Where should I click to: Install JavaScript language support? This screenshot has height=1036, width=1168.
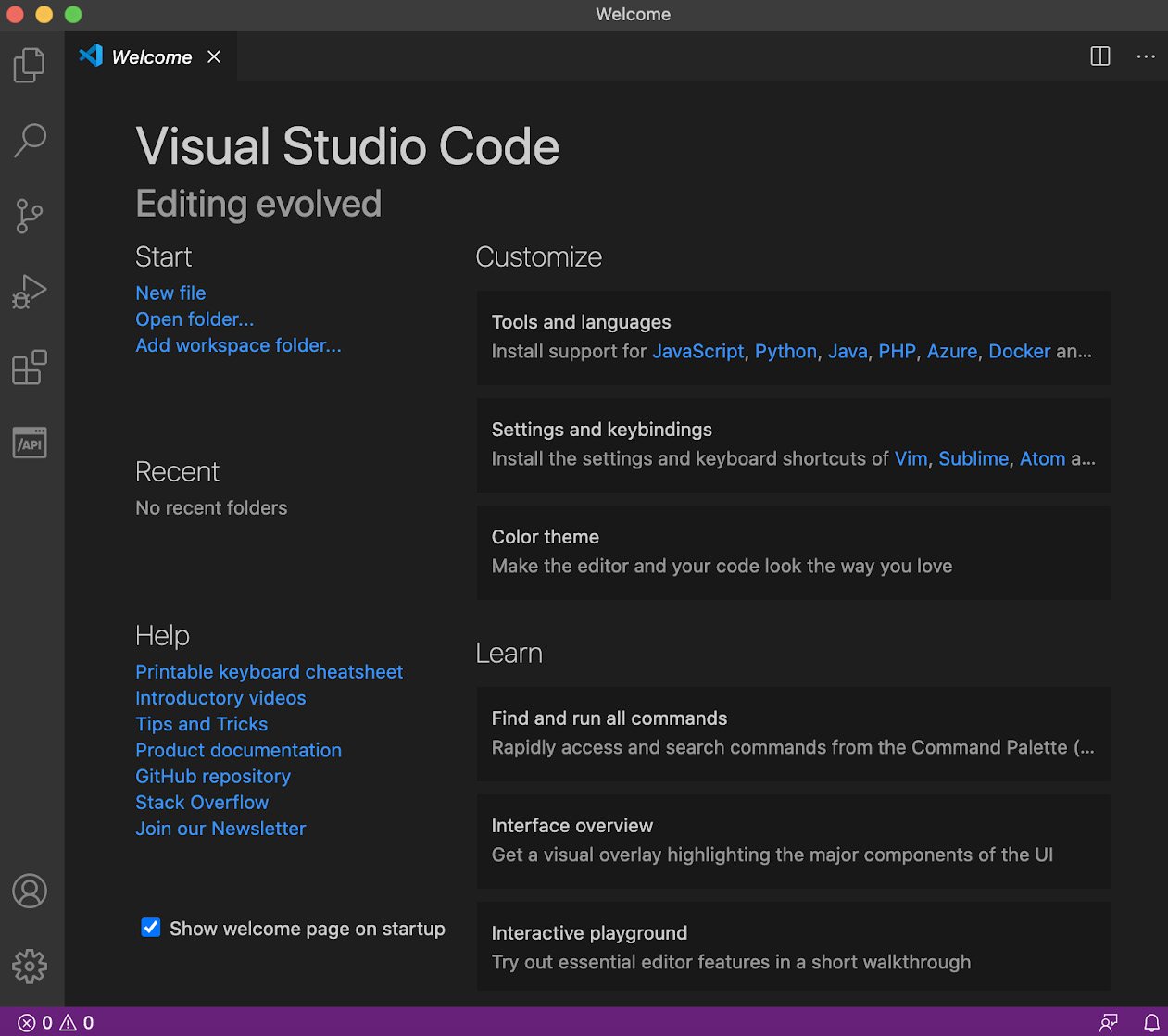pos(698,352)
